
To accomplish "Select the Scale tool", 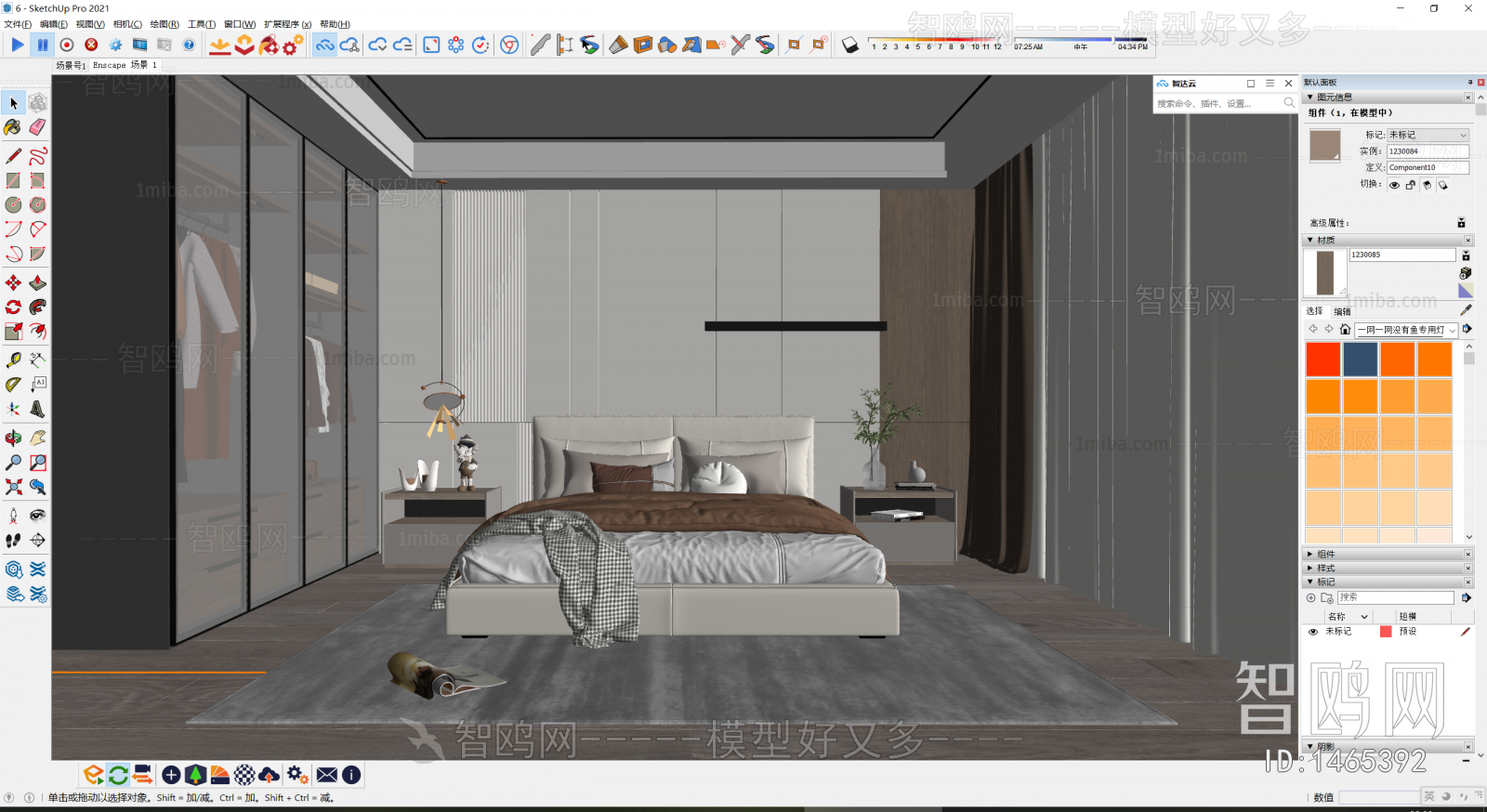I will (13, 331).
